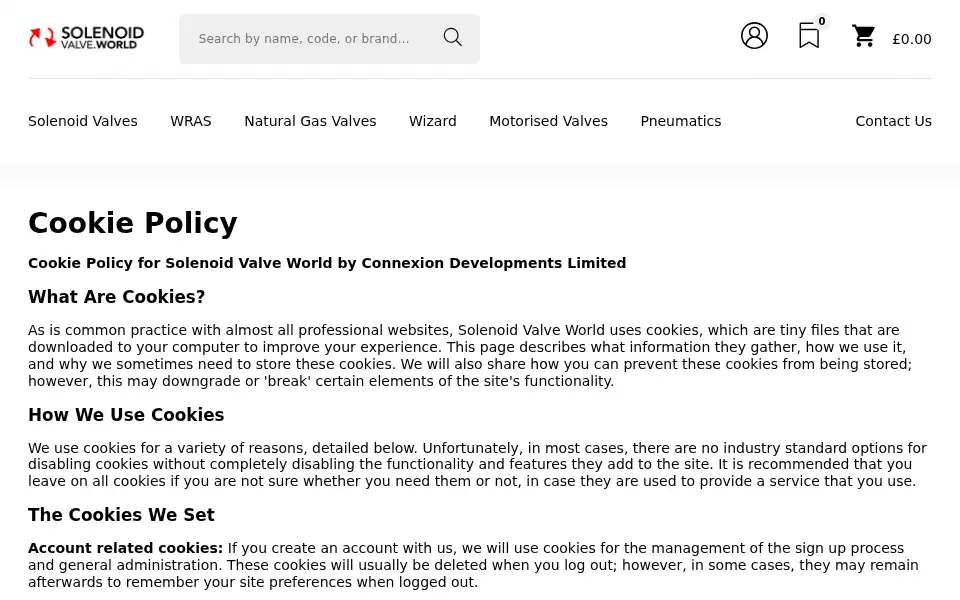Click the magnifying glass search icon
The width and height of the screenshot is (960, 600).
pos(452,37)
